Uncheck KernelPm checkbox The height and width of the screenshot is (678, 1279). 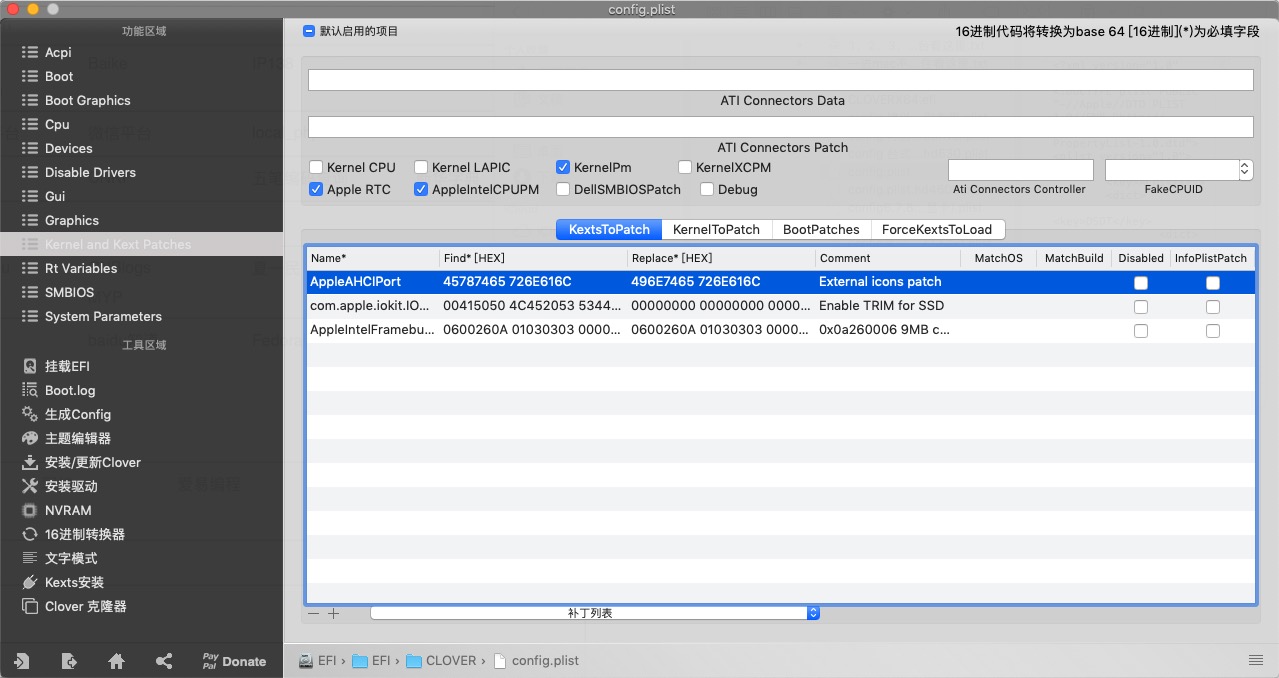(563, 167)
